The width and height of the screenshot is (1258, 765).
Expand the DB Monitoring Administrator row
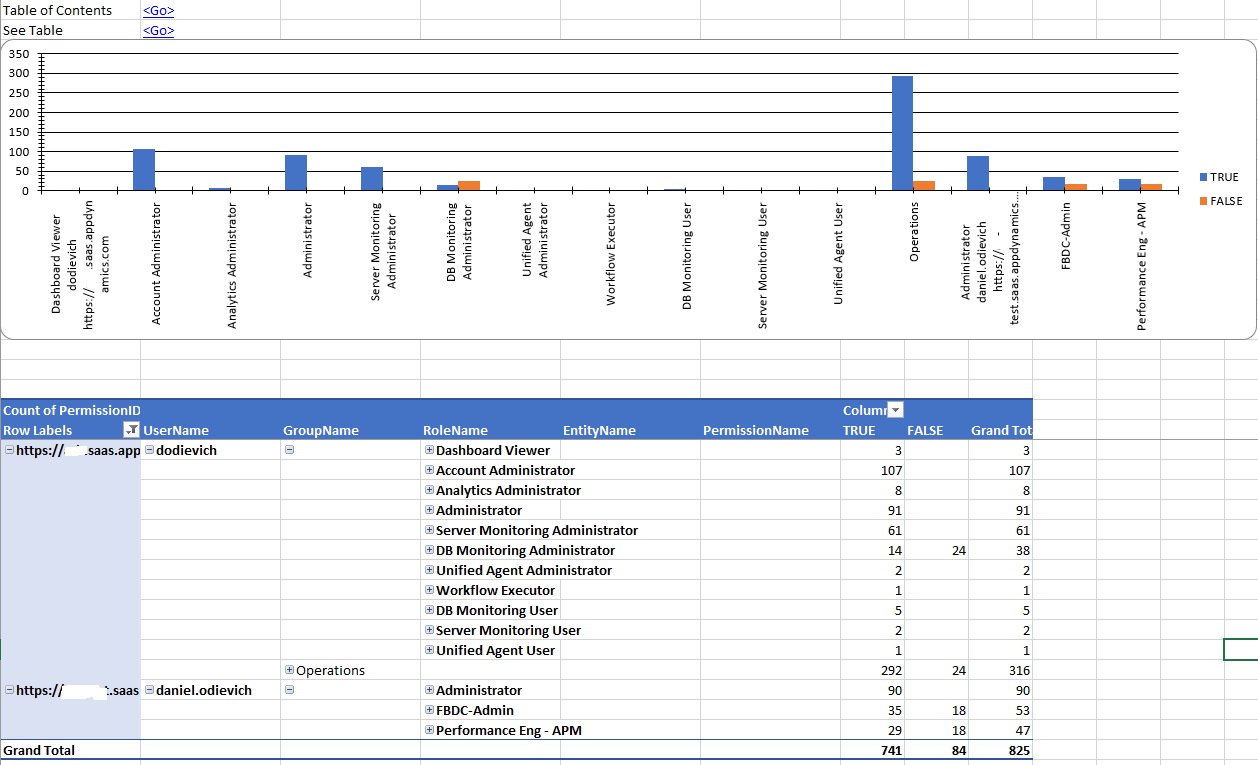pyautogui.click(x=430, y=550)
